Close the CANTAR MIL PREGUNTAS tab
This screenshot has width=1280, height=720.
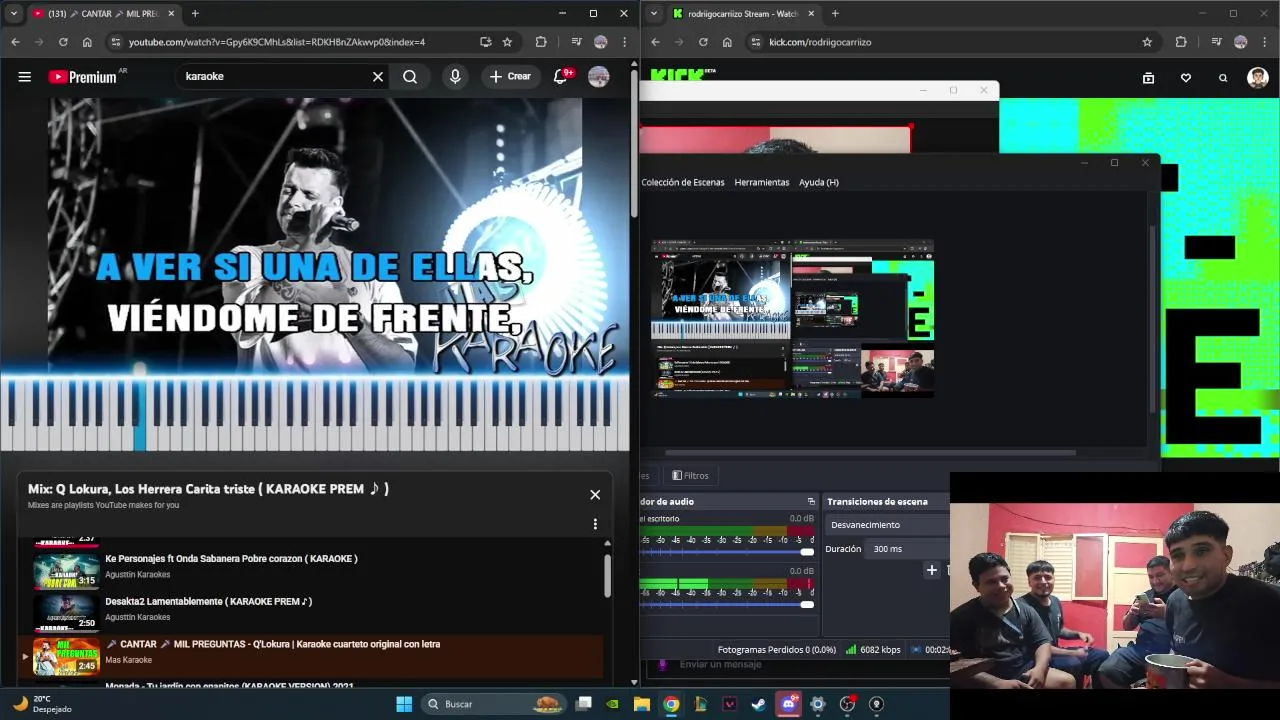click(x=171, y=14)
